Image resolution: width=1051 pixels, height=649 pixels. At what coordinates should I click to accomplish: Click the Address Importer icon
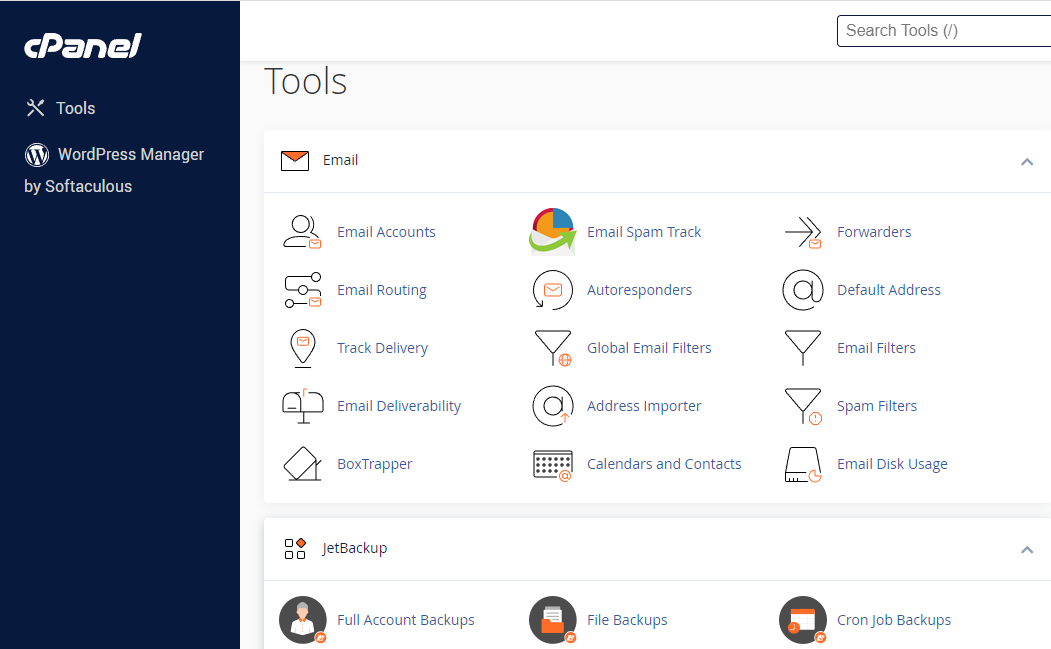552,406
